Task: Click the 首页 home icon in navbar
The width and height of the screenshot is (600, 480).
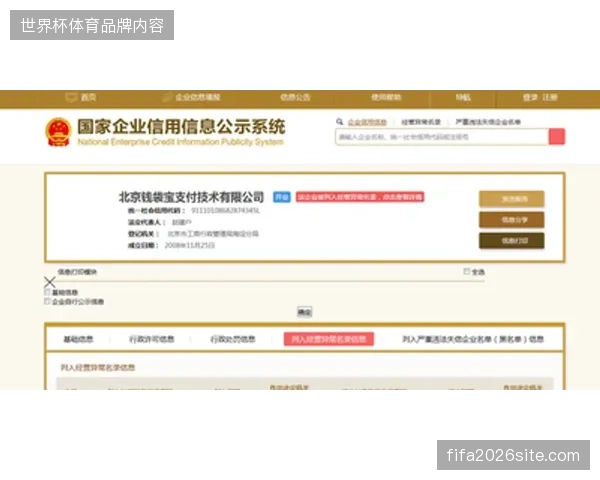Action: pyautogui.click(x=72, y=97)
